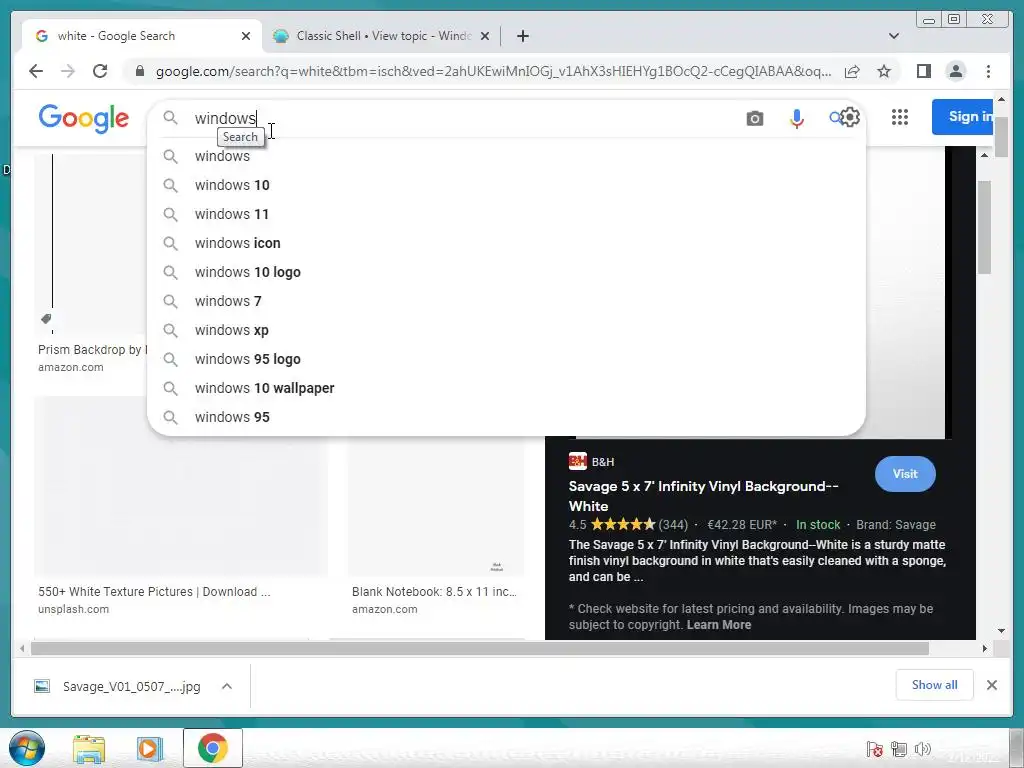The width and height of the screenshot is (1024, 768).
Task: Choose suggestion 'windows xp'
Action: pyautogui.click(x=506, y=330)
